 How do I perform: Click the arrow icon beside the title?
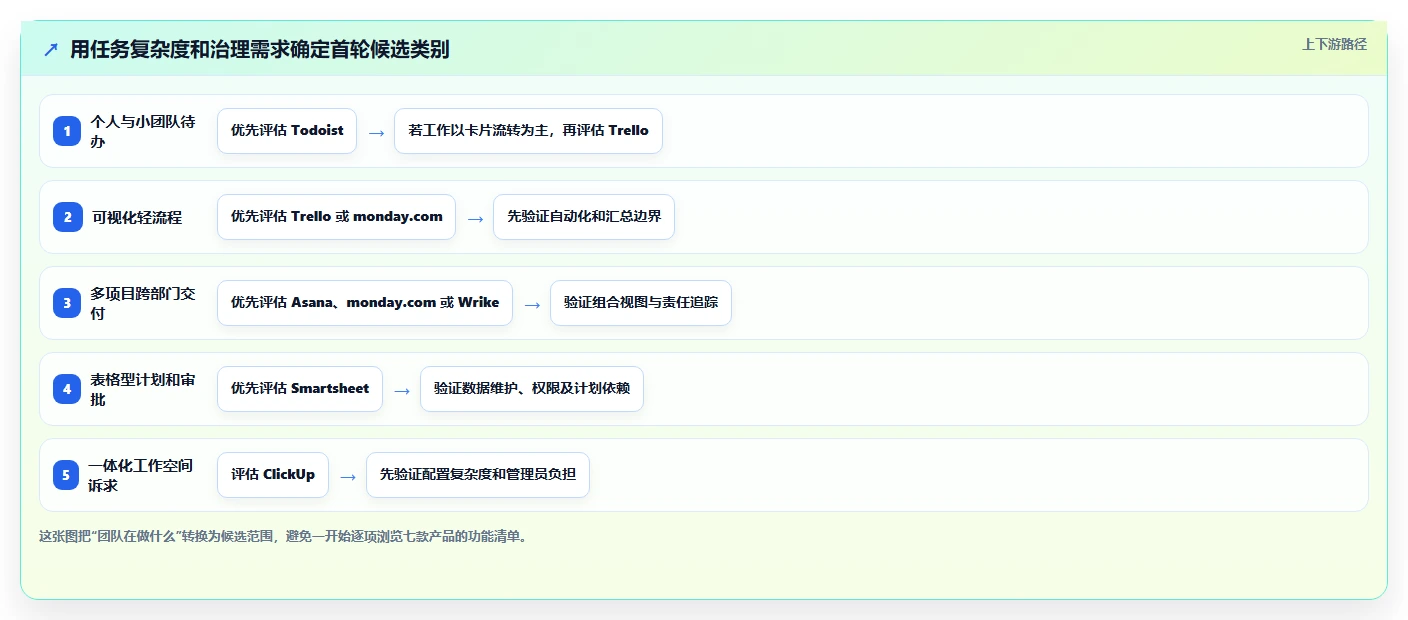click(x=51, y=50)
